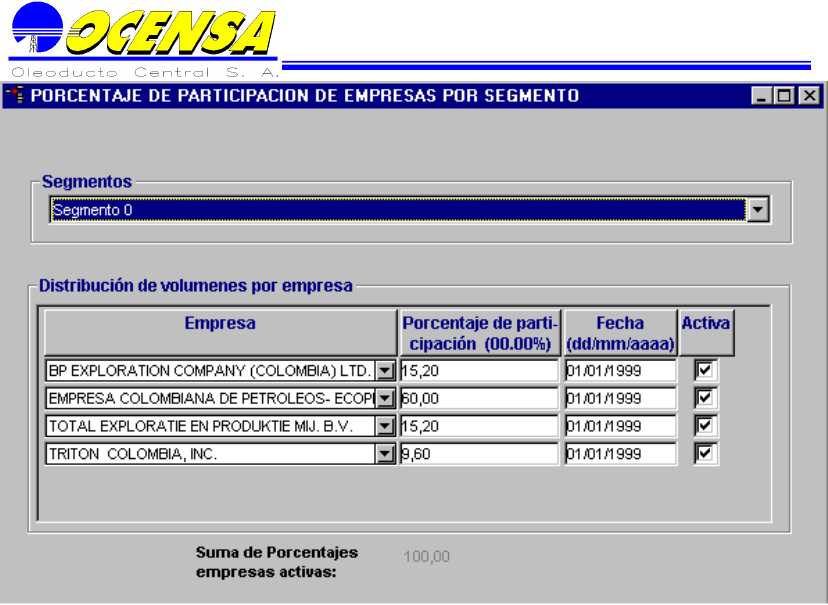Image resolution: width=828 pixels, height=605 pixels.
Task: Uncheck Activa for BP Exploration Company row
Action: pos(705,370)
